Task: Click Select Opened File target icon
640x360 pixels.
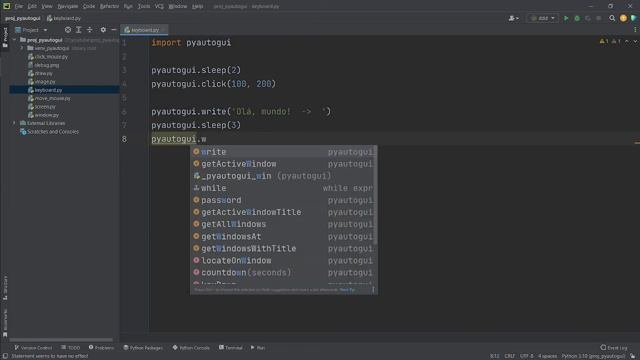Action: click(68, 30)
